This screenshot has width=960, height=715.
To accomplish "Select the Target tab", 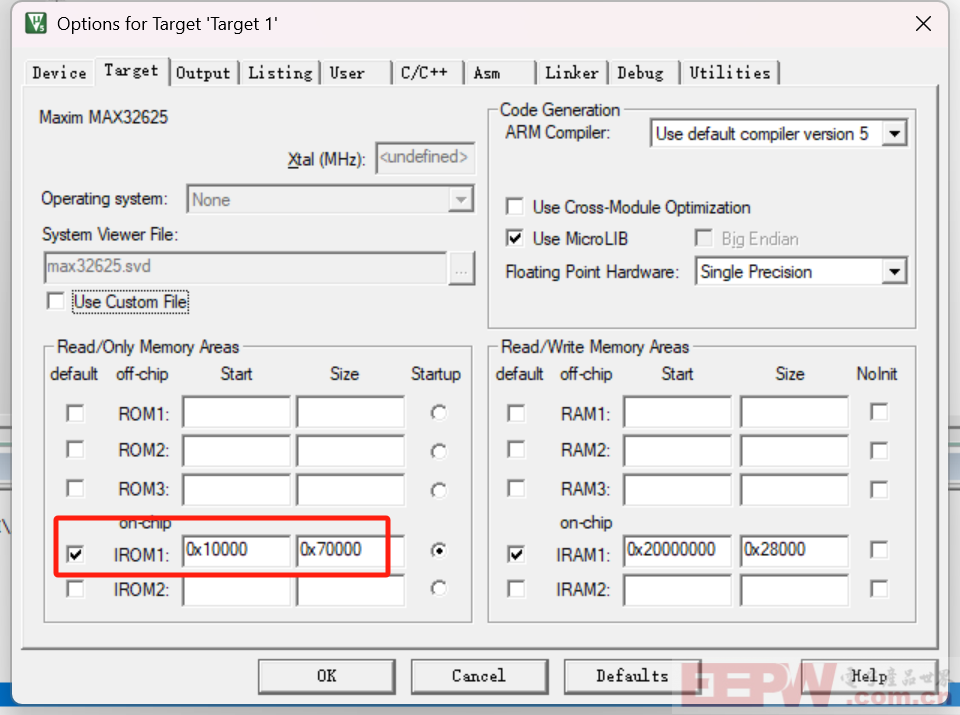I will [131, 70].
